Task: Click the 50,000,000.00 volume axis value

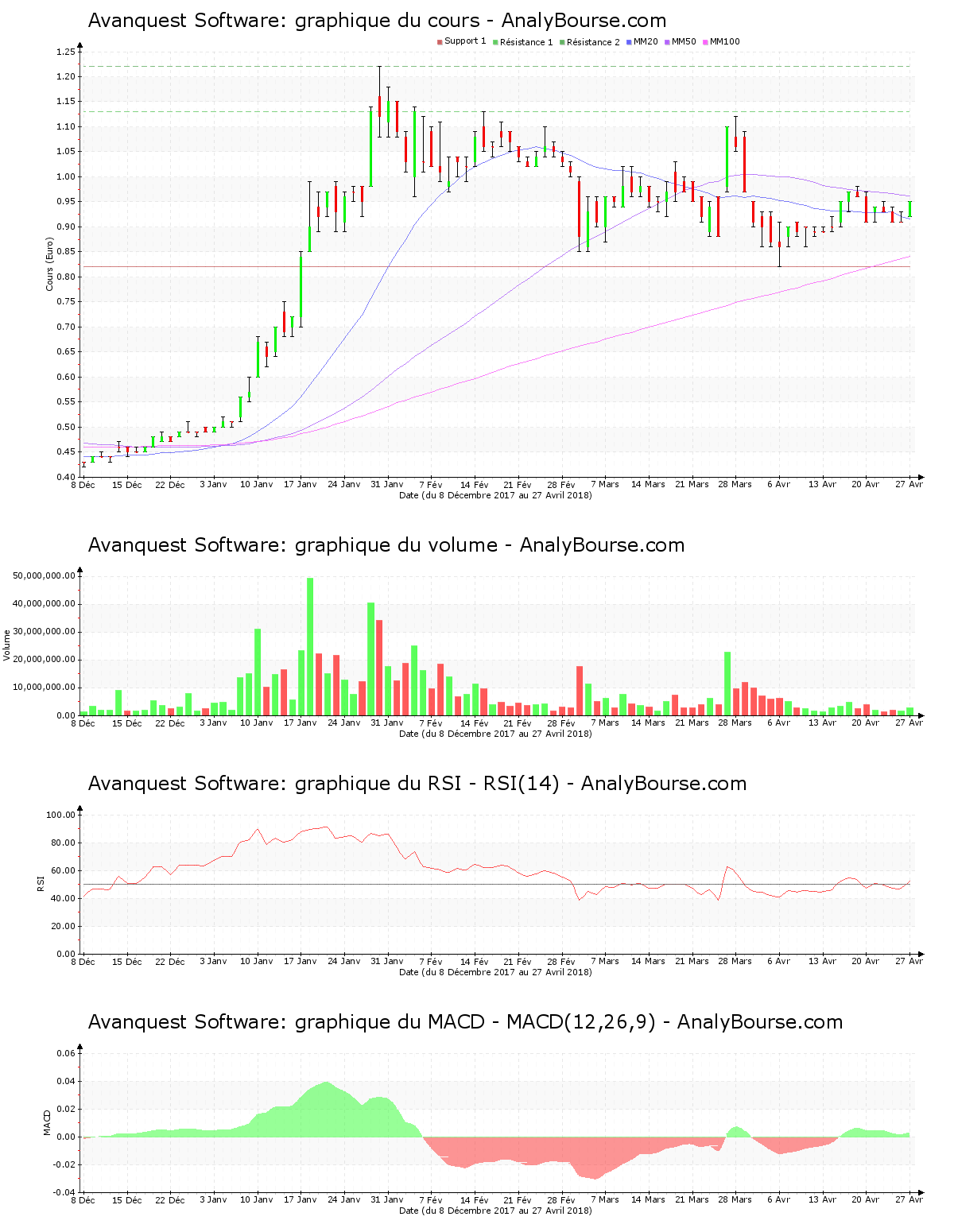Action: click(x=45, y=575)
